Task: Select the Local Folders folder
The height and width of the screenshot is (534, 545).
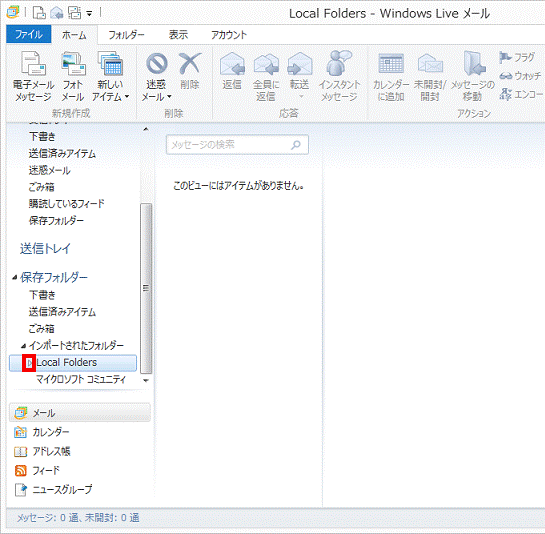Action: coord(73,363)
